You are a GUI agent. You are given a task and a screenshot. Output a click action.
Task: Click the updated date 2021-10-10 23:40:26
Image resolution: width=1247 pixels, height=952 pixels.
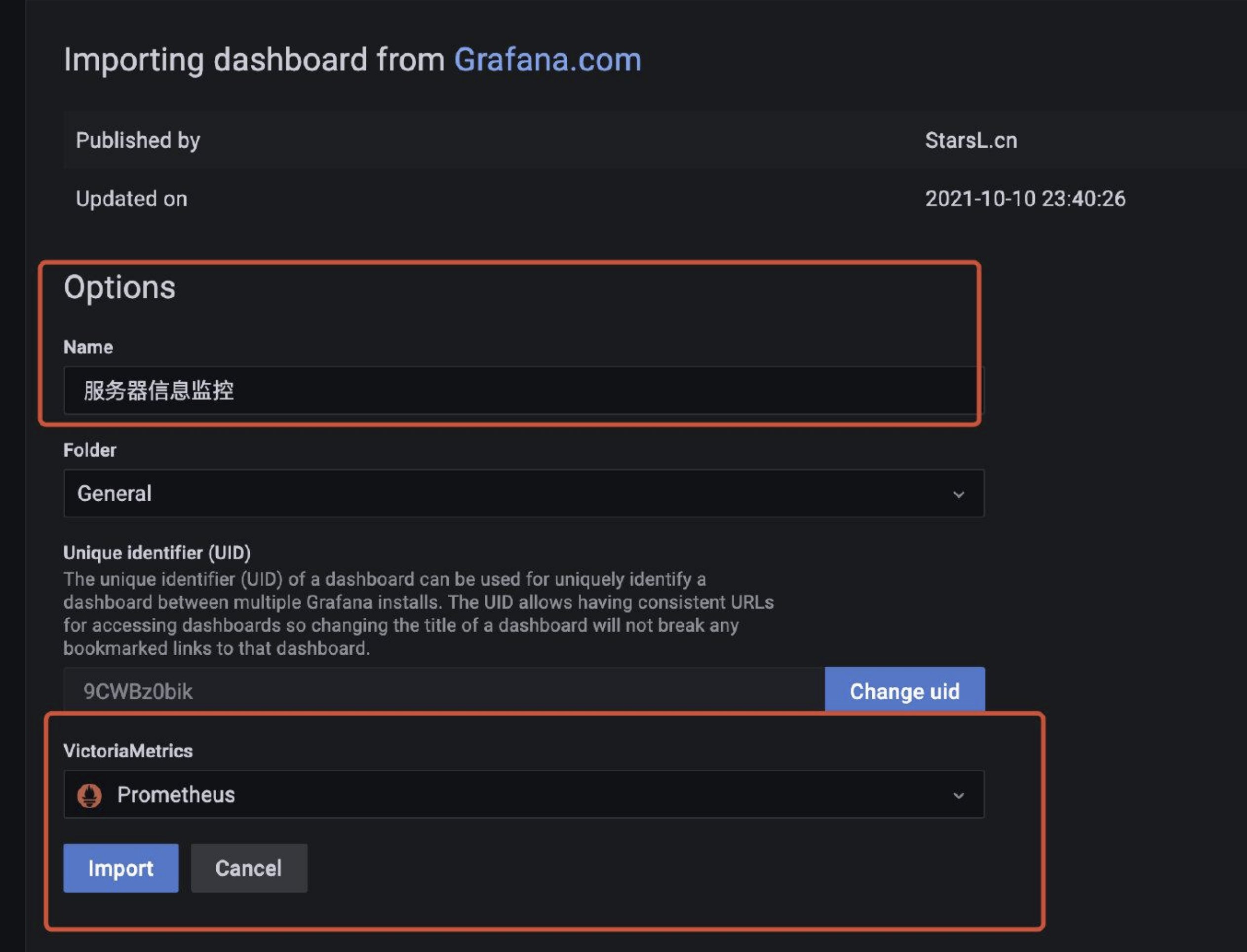[1024, 199]
